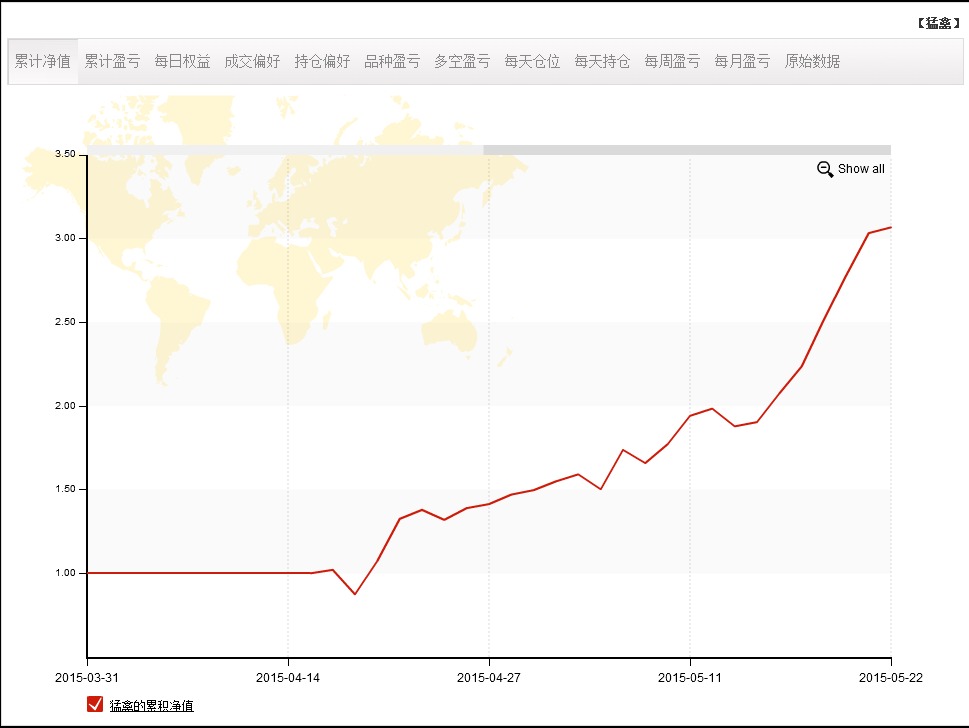969x728 pixels.
Task: Switch to the 累计盈亏 tab
Action: 112,61
